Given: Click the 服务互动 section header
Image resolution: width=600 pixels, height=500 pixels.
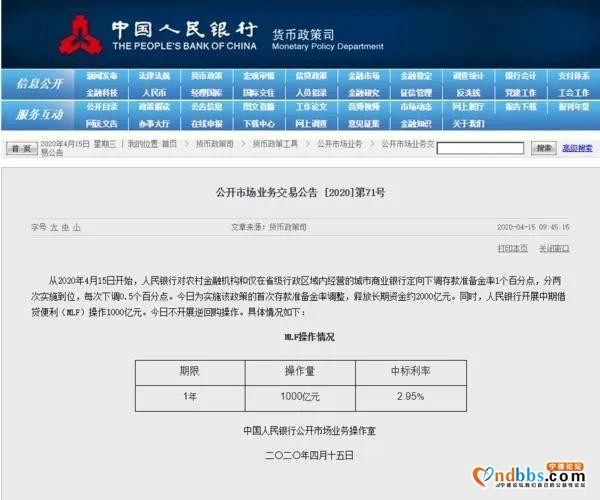Looking at the screenshot, I should 39,114.
